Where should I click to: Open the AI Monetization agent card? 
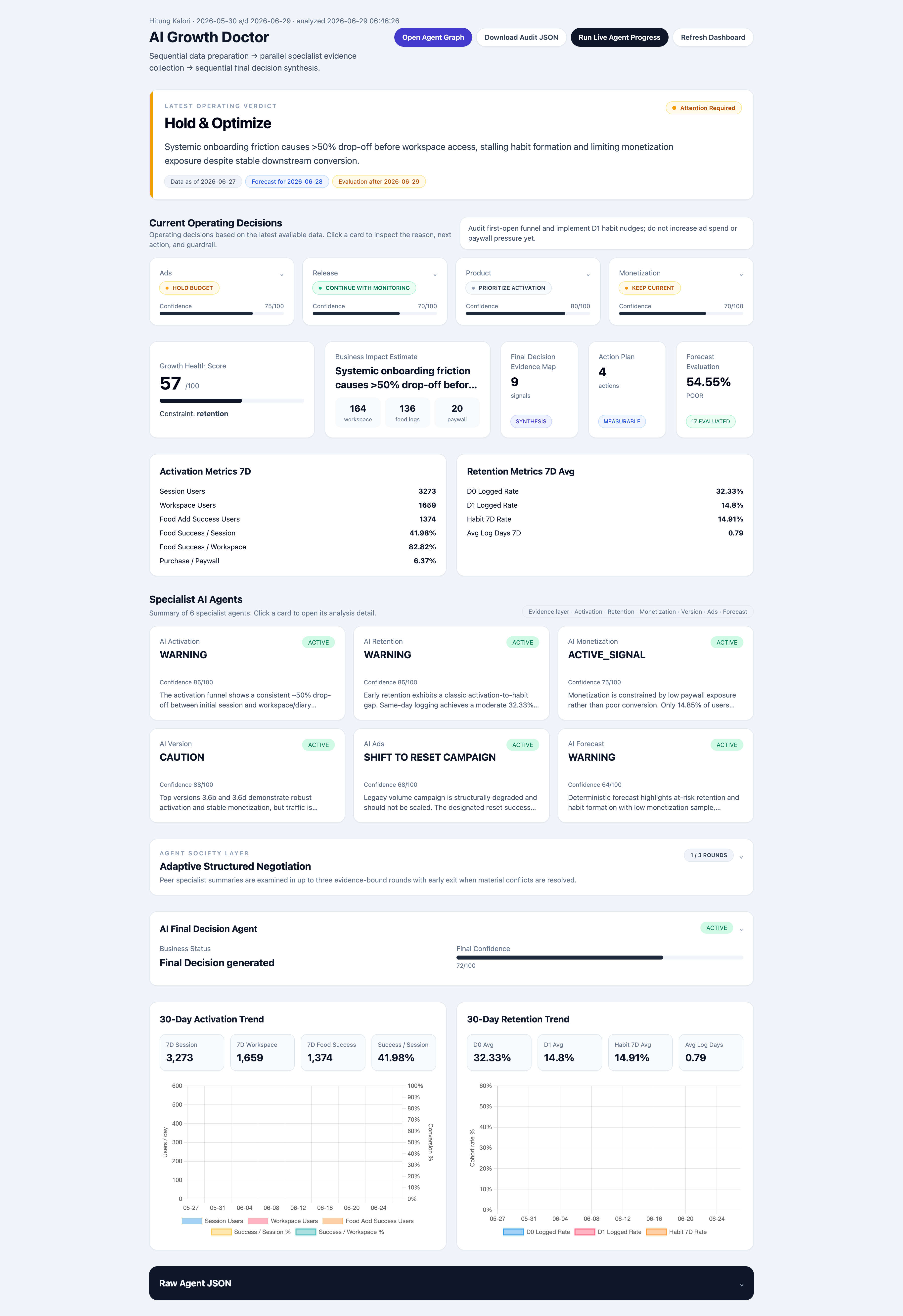click(x=655, y=673)
